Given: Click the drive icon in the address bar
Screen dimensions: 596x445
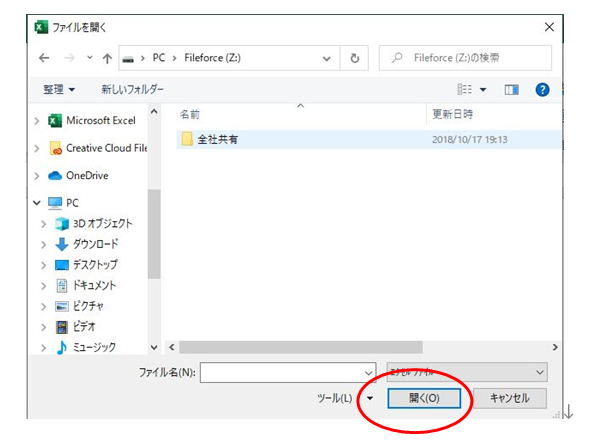Looking at the screenshot, I should pyautogui.click(x=128, y=59).
